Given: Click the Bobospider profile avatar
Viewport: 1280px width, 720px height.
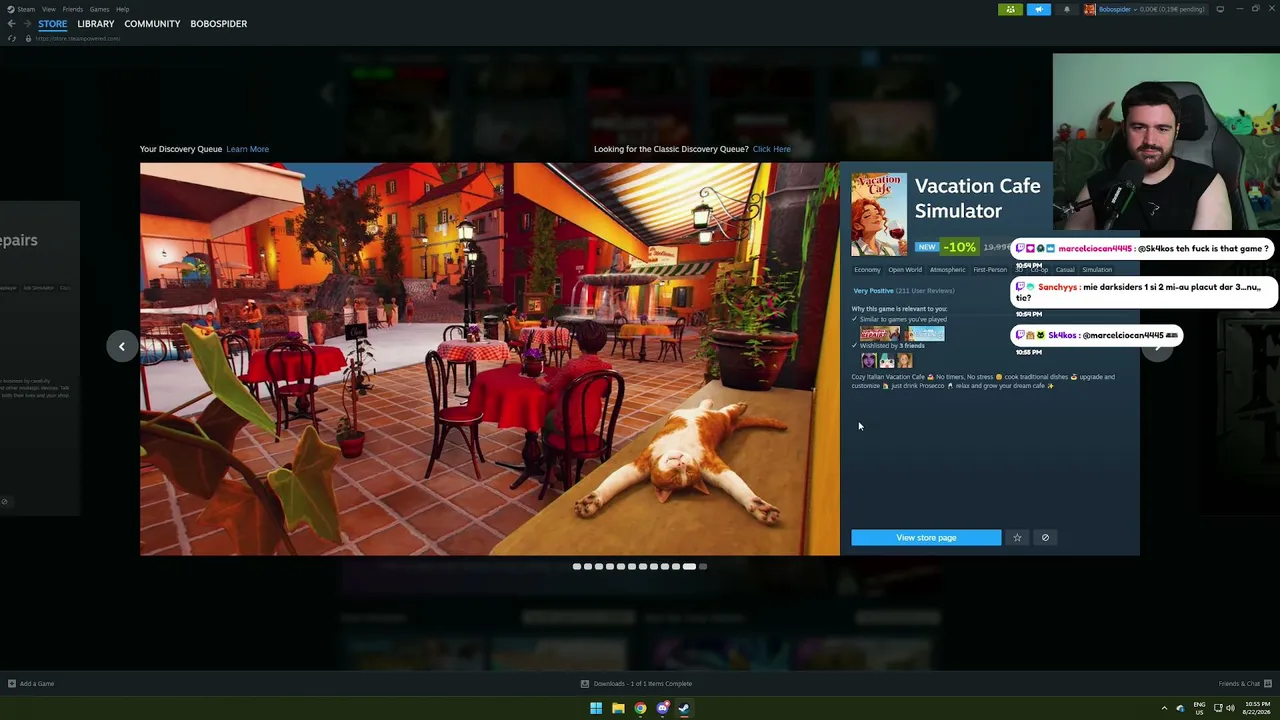Looking at the screenshot, I should pyautogui.click(x=1090, y=9).
